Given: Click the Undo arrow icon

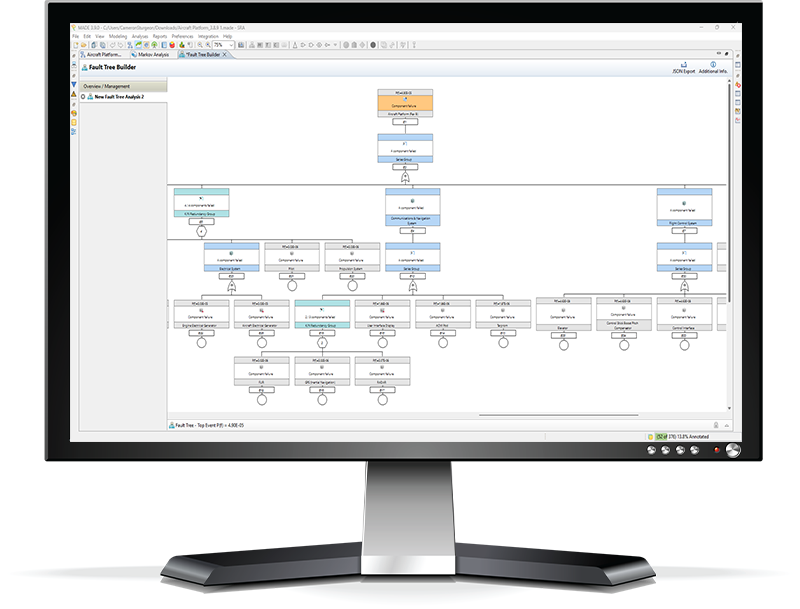Looking at the screenshot, I should coord(112,43).
